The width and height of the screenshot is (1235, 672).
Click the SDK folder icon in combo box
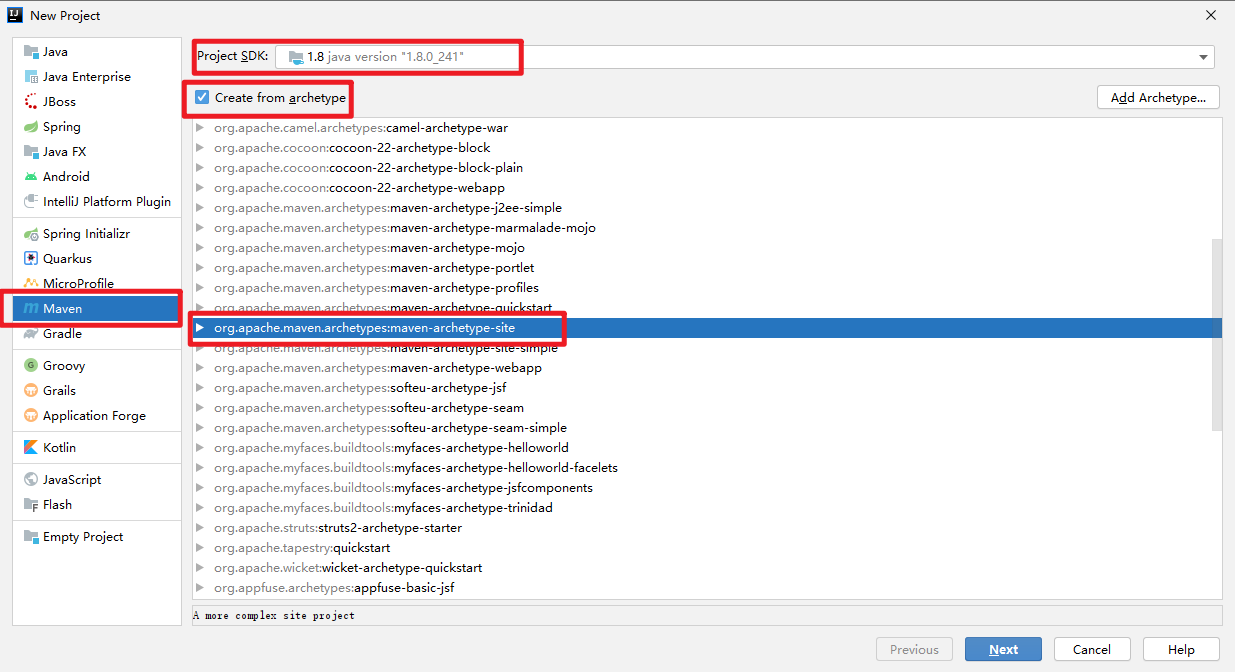coord(295,57)
